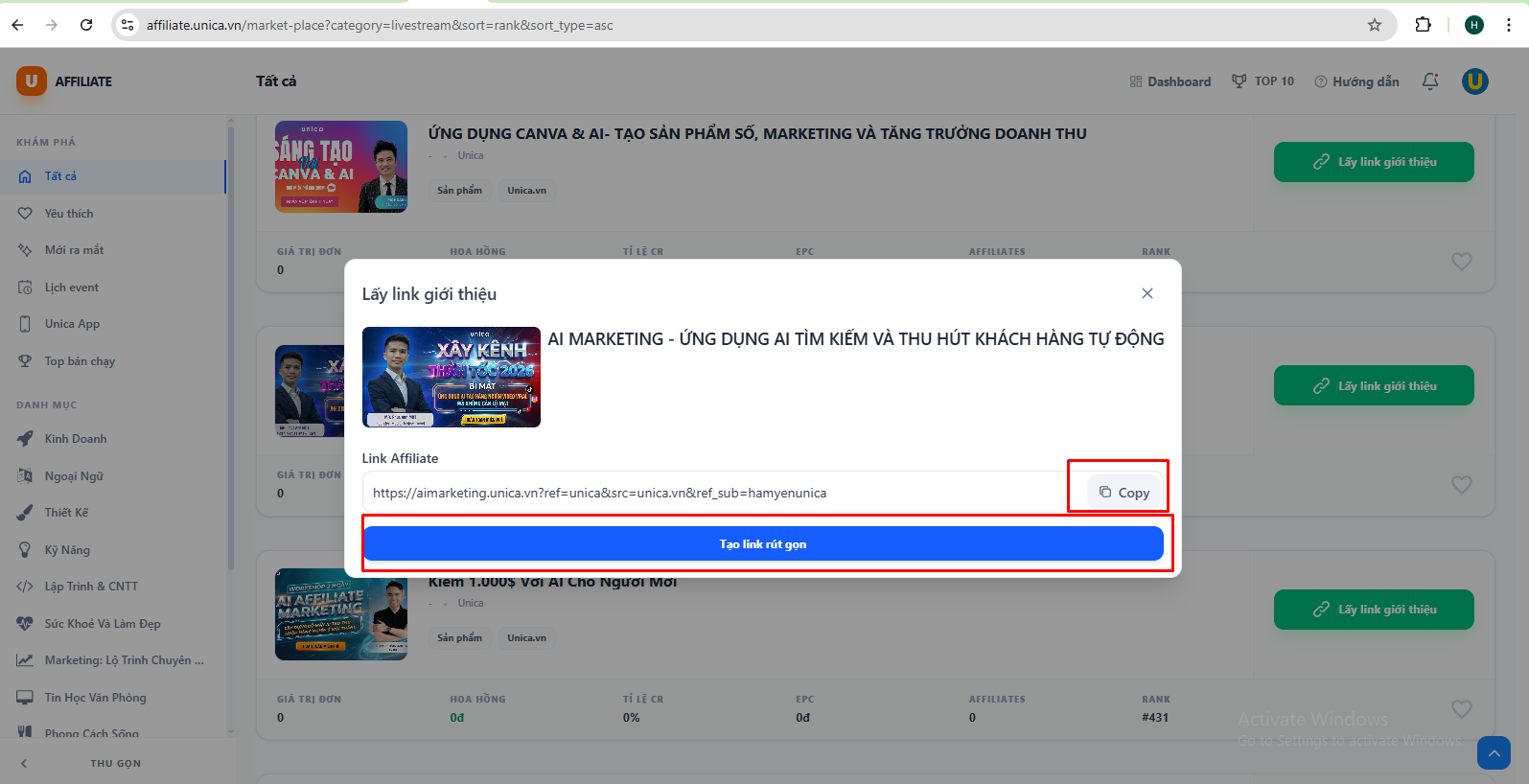The height and width of the screenshot is (784, 1529).
Task: Collapse the sidebar with Thu gọn
Action: pyautogui.click(x=115, y=764)
